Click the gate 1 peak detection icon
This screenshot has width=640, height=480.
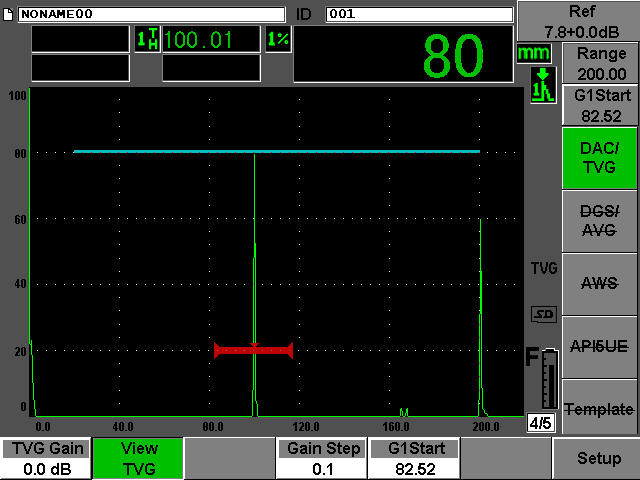[x=542, y=86]
